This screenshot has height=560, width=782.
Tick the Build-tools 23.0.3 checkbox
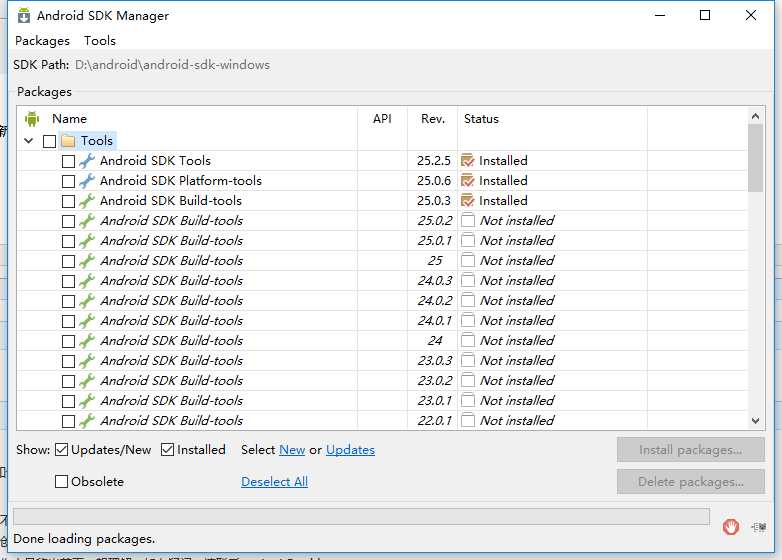(68, 361)
